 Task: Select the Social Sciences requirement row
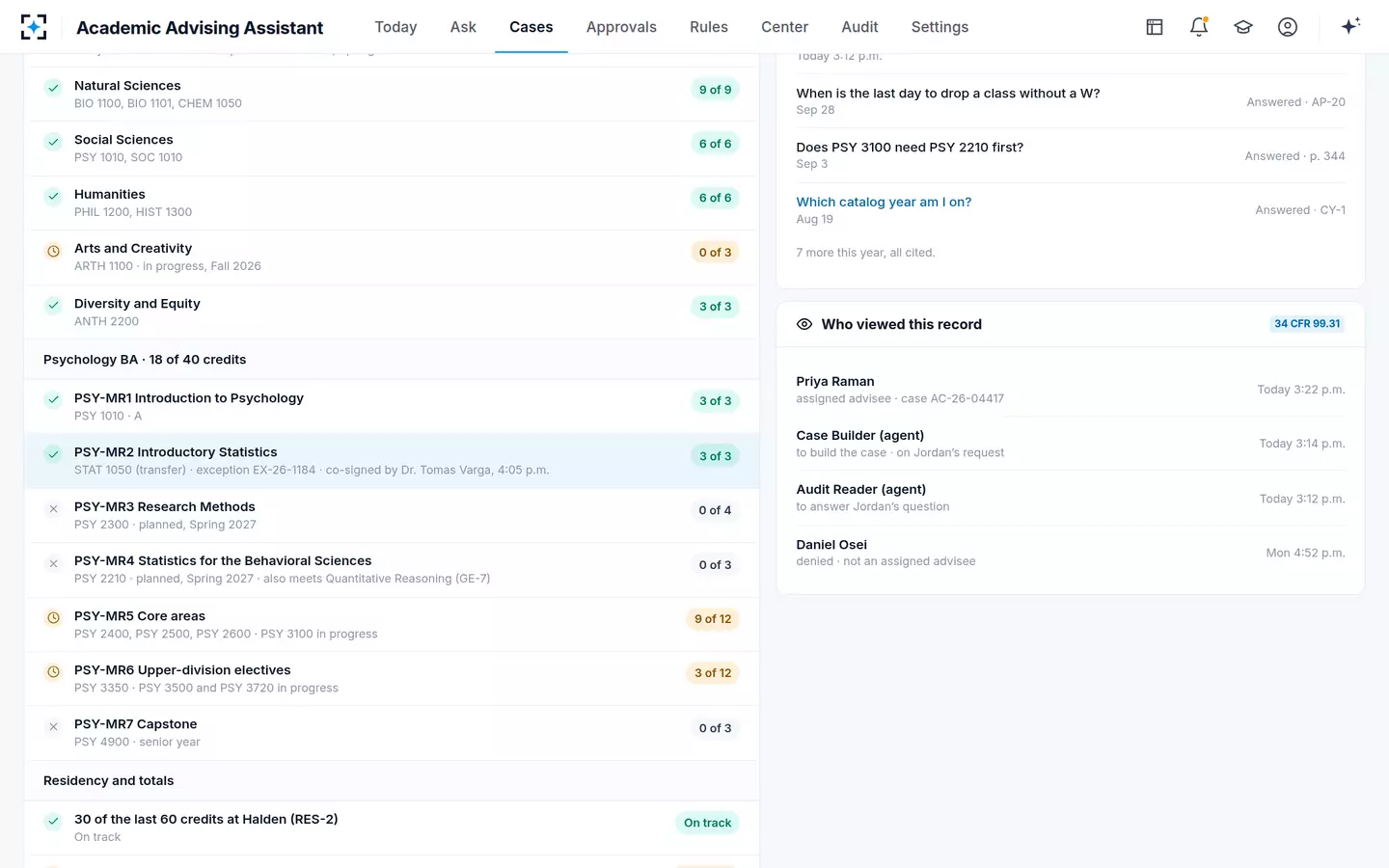tap(392, 149)
